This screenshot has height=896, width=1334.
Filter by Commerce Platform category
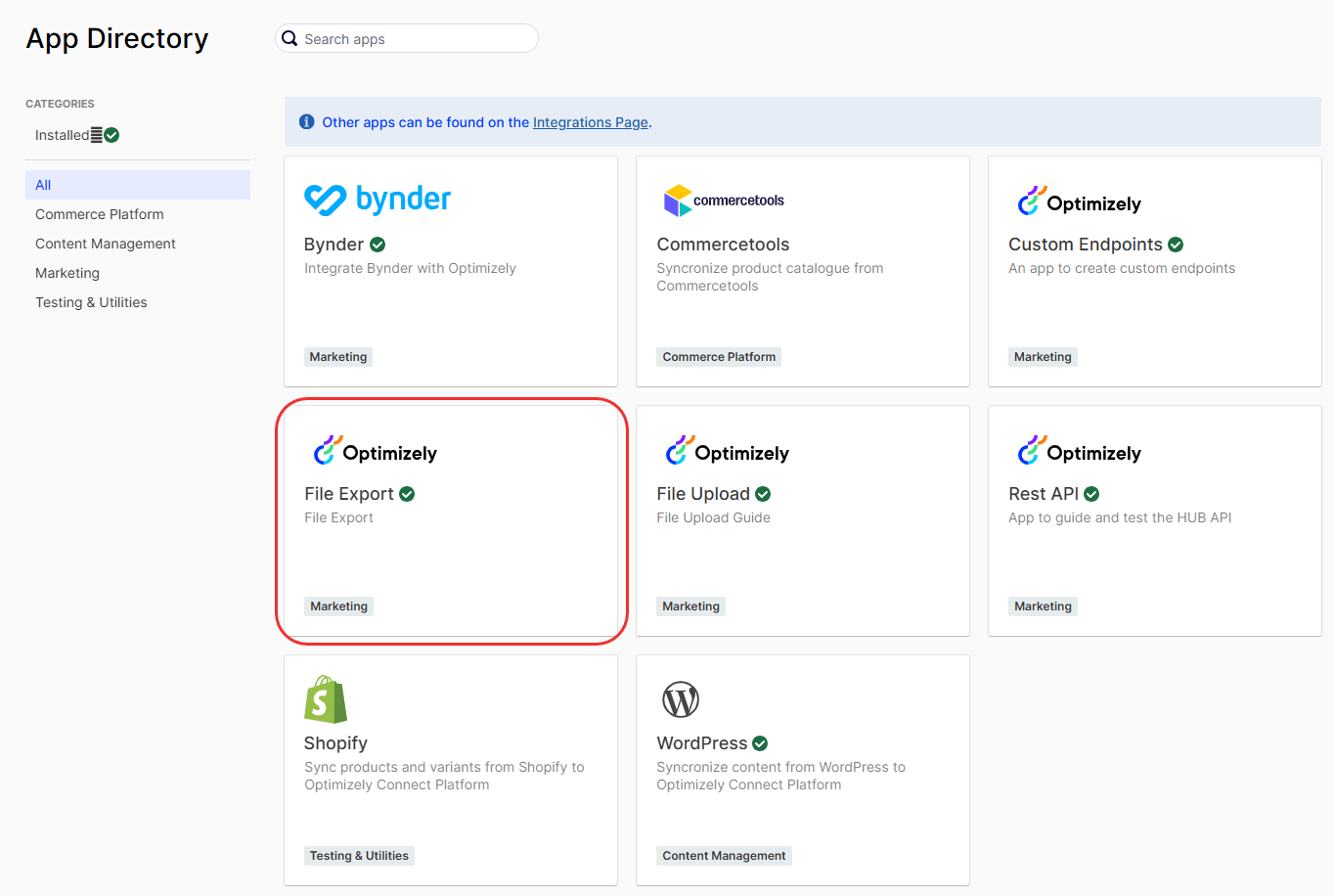(x=100, y=214)
